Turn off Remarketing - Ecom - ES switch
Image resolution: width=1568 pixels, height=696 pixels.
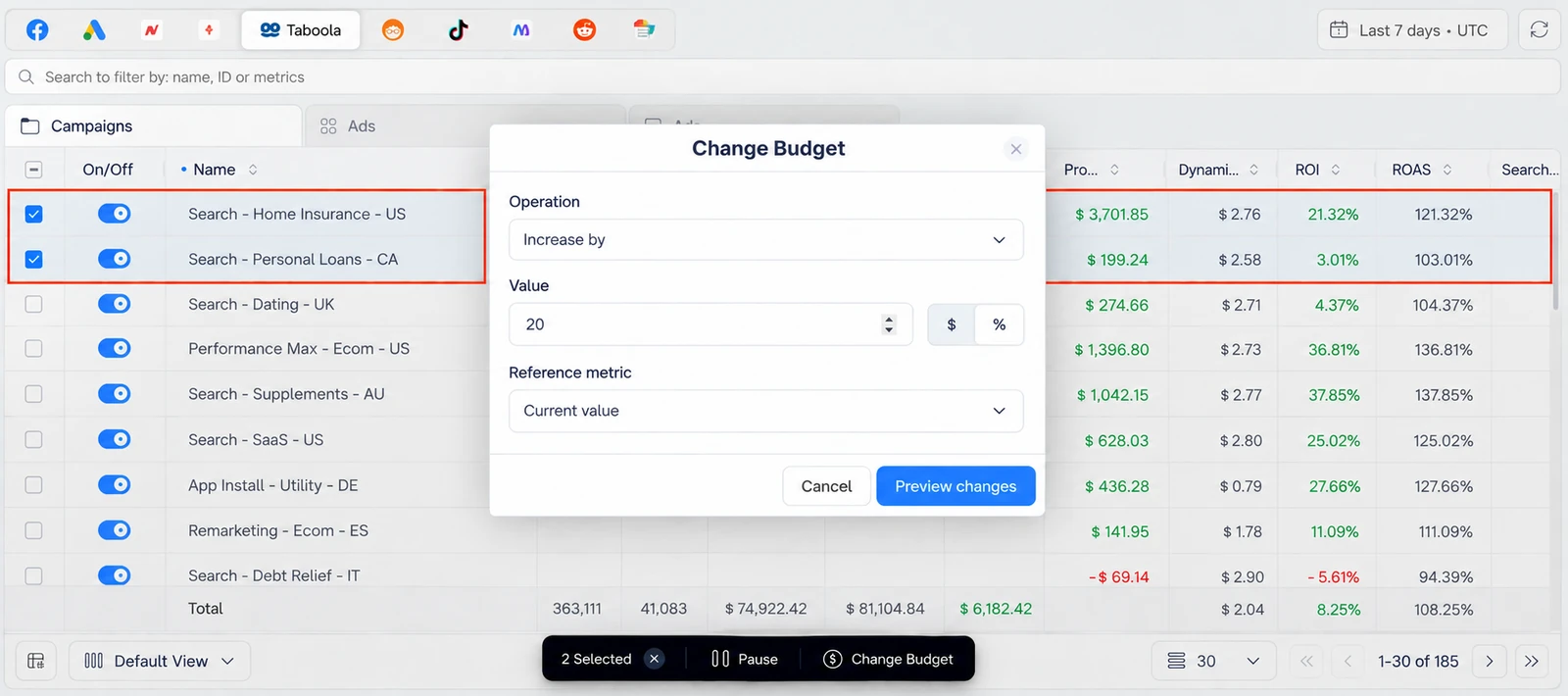tap(115, 530)
